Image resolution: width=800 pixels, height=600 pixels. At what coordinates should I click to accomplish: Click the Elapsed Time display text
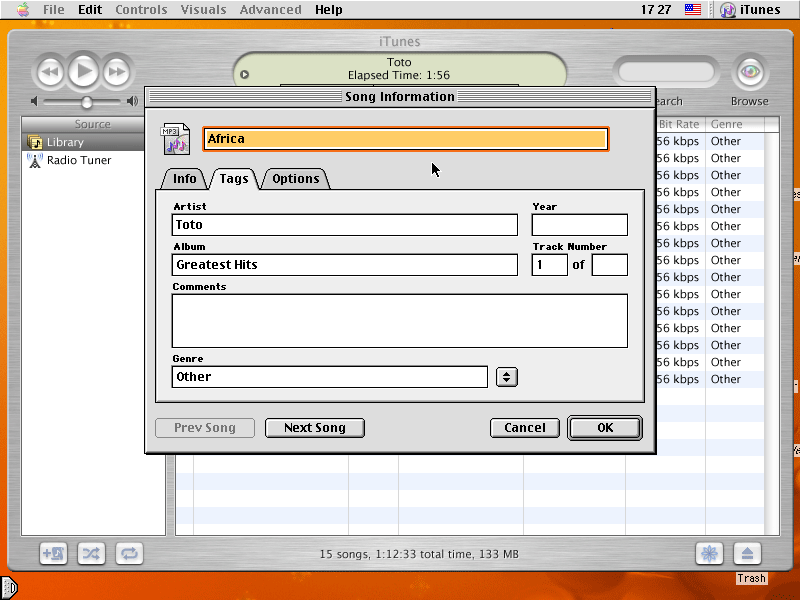pyautogui.click(x=399, y=75)
